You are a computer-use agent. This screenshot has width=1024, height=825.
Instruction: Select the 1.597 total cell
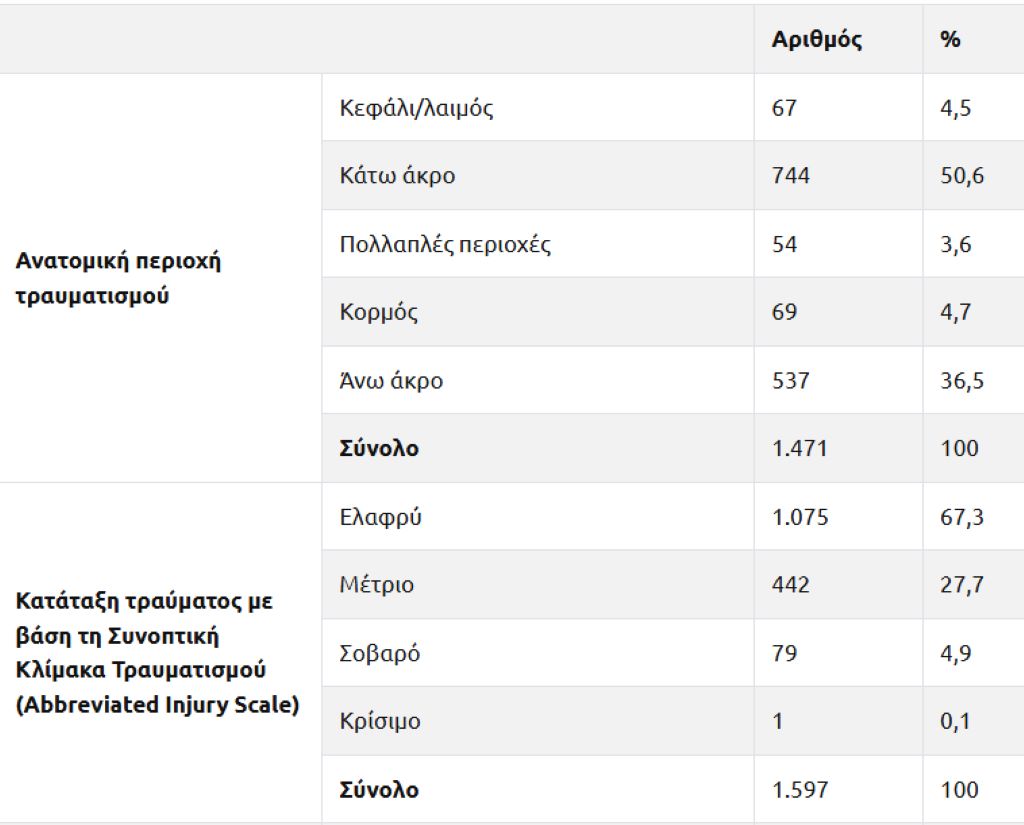click(799, 790)
